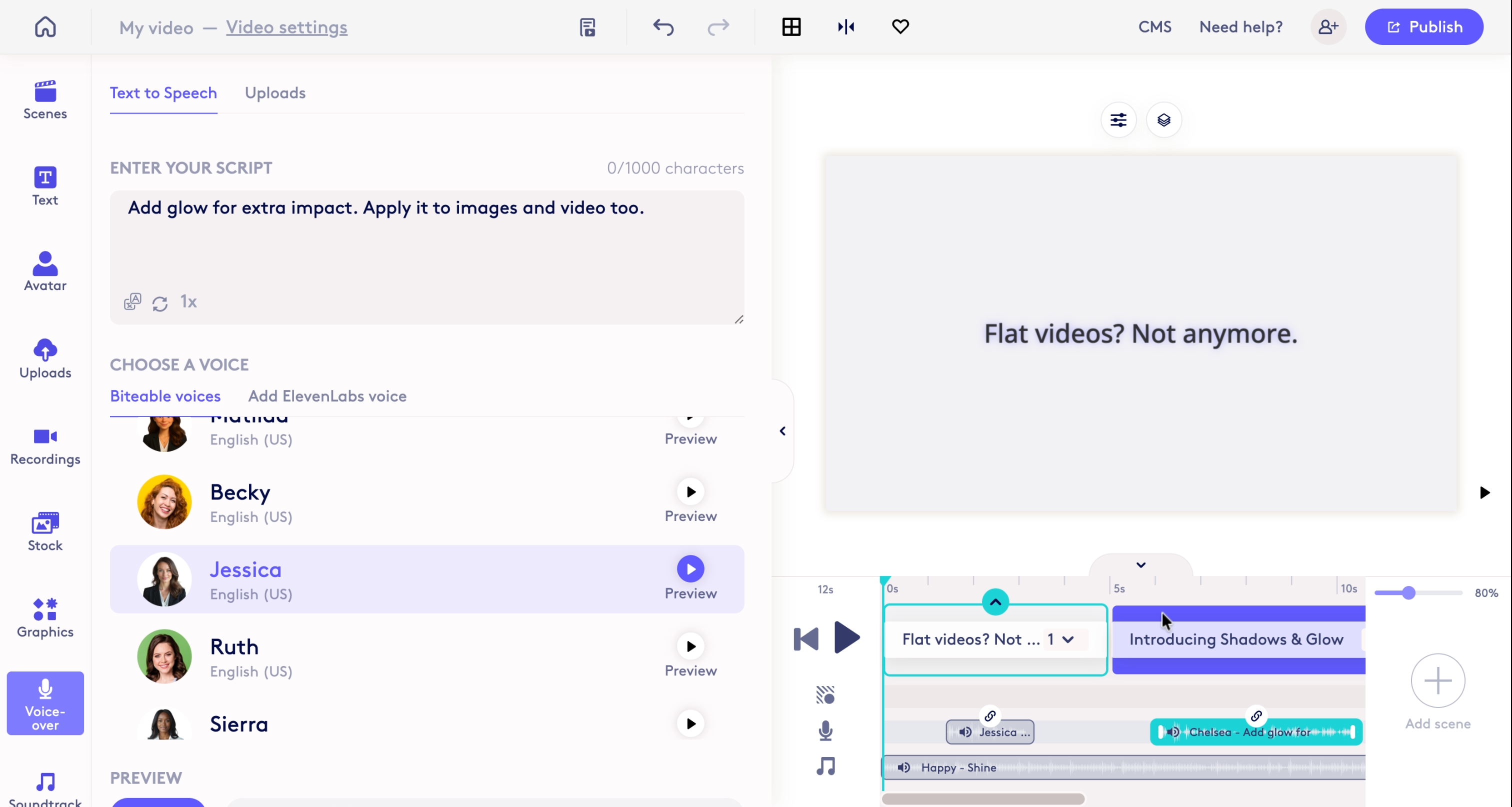The height and width of the screenshot is (807, 1512).
Task: Click the music note soundtrack track icon
Action: pos(825,766)
